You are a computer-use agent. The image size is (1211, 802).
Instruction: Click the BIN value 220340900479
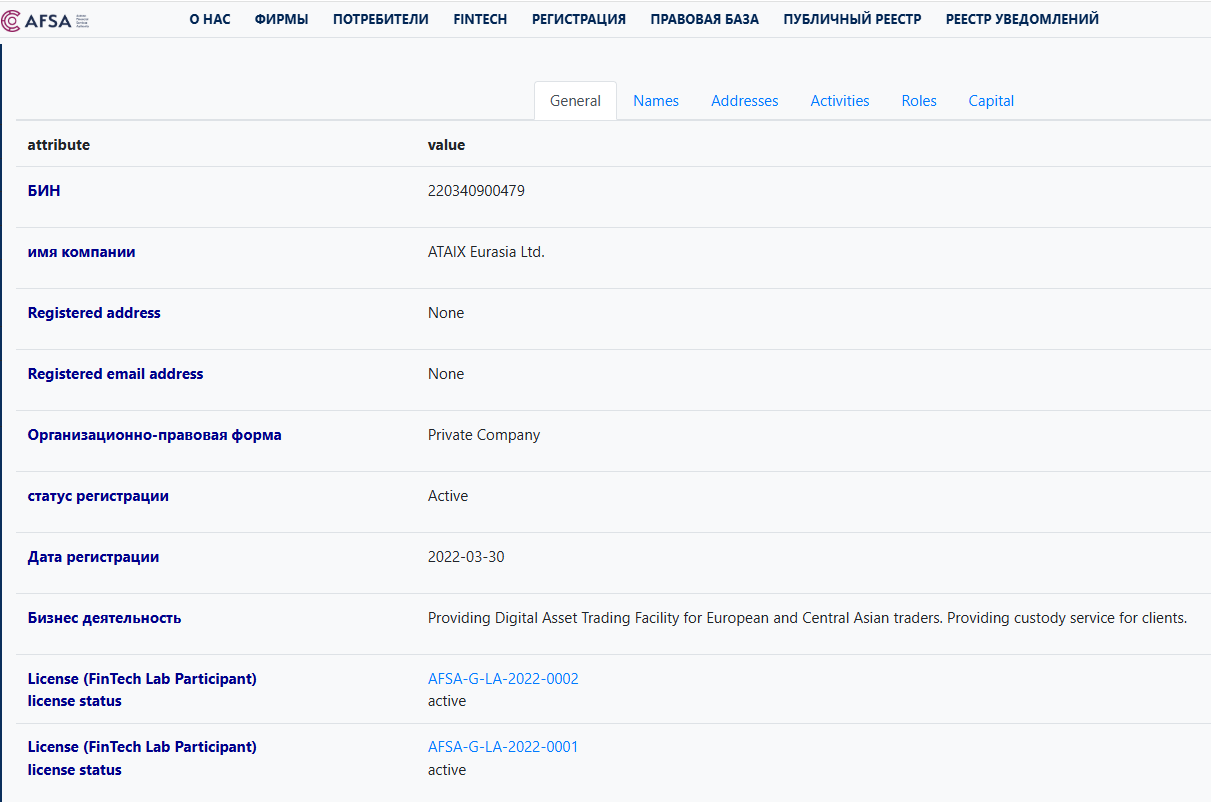pos(476,191)
